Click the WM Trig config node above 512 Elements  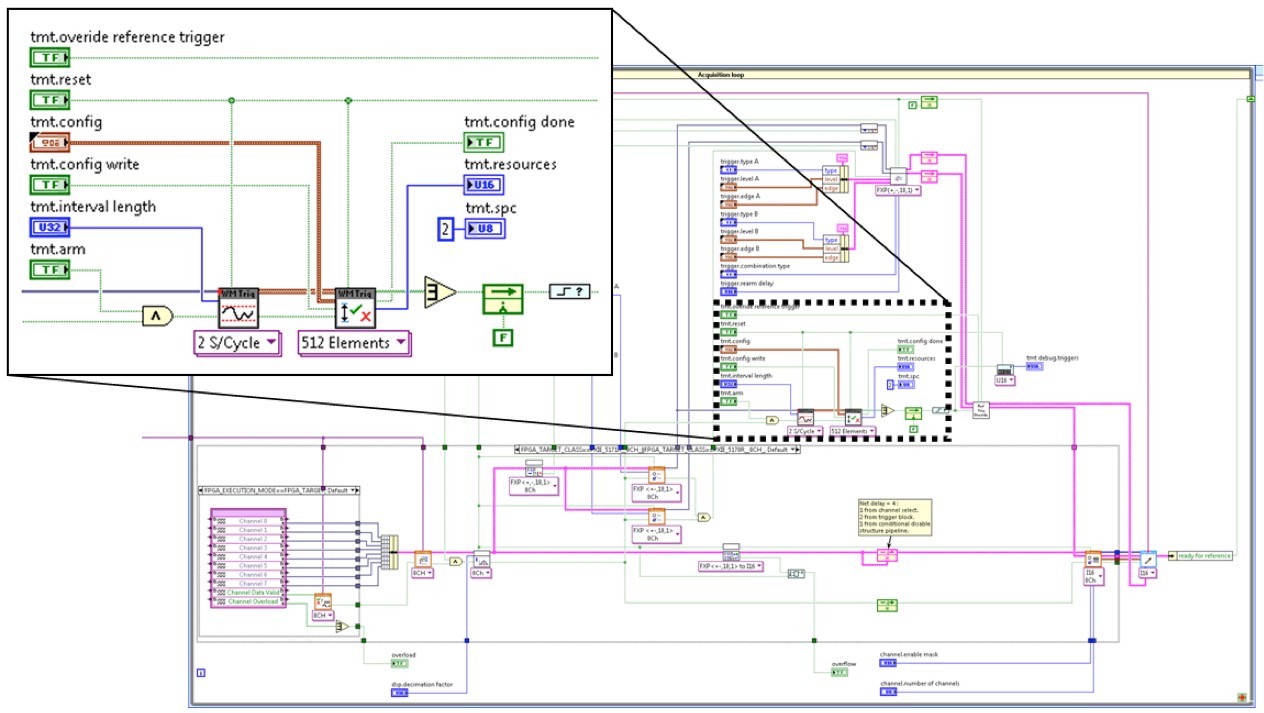[355, 309]
